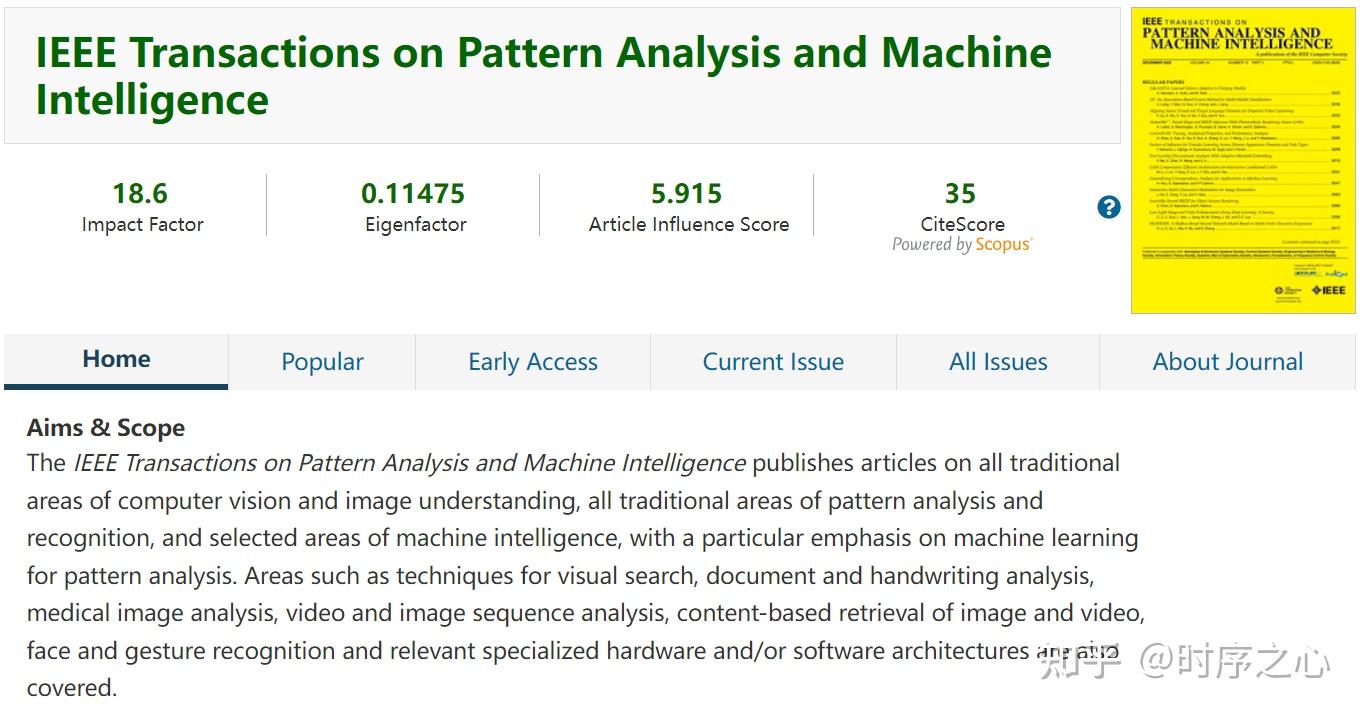Click the Scopus logo under CiteScore
The image size is (1365, 716).
coord(1003,245)
